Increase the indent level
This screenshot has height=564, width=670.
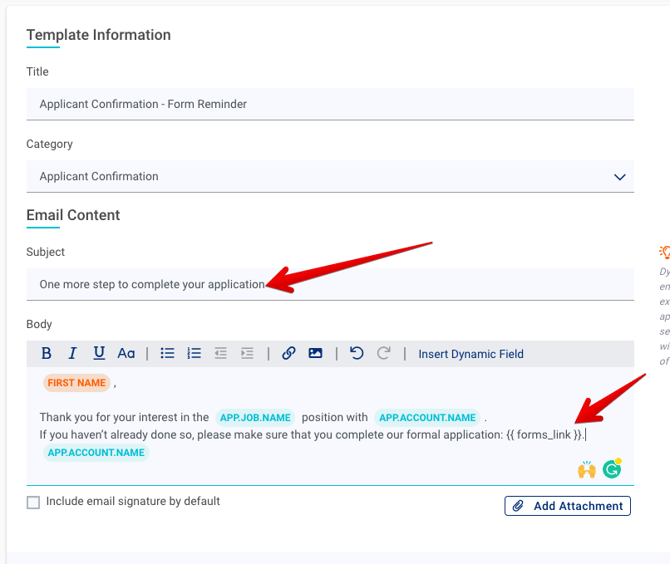tap(247, 353)
